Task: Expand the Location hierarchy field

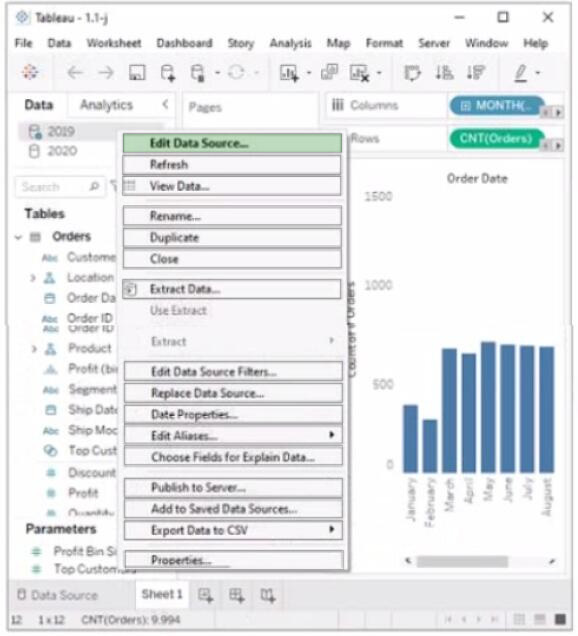Action: [x=33, y=278]
